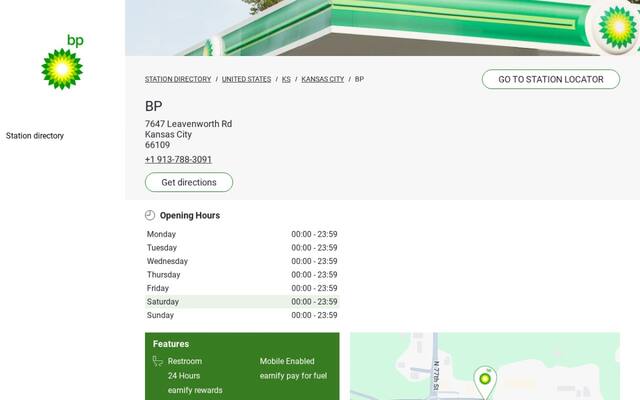Click the Friday opening hours row
Viewport: 640px width, 400px height.
coord(242,288)
